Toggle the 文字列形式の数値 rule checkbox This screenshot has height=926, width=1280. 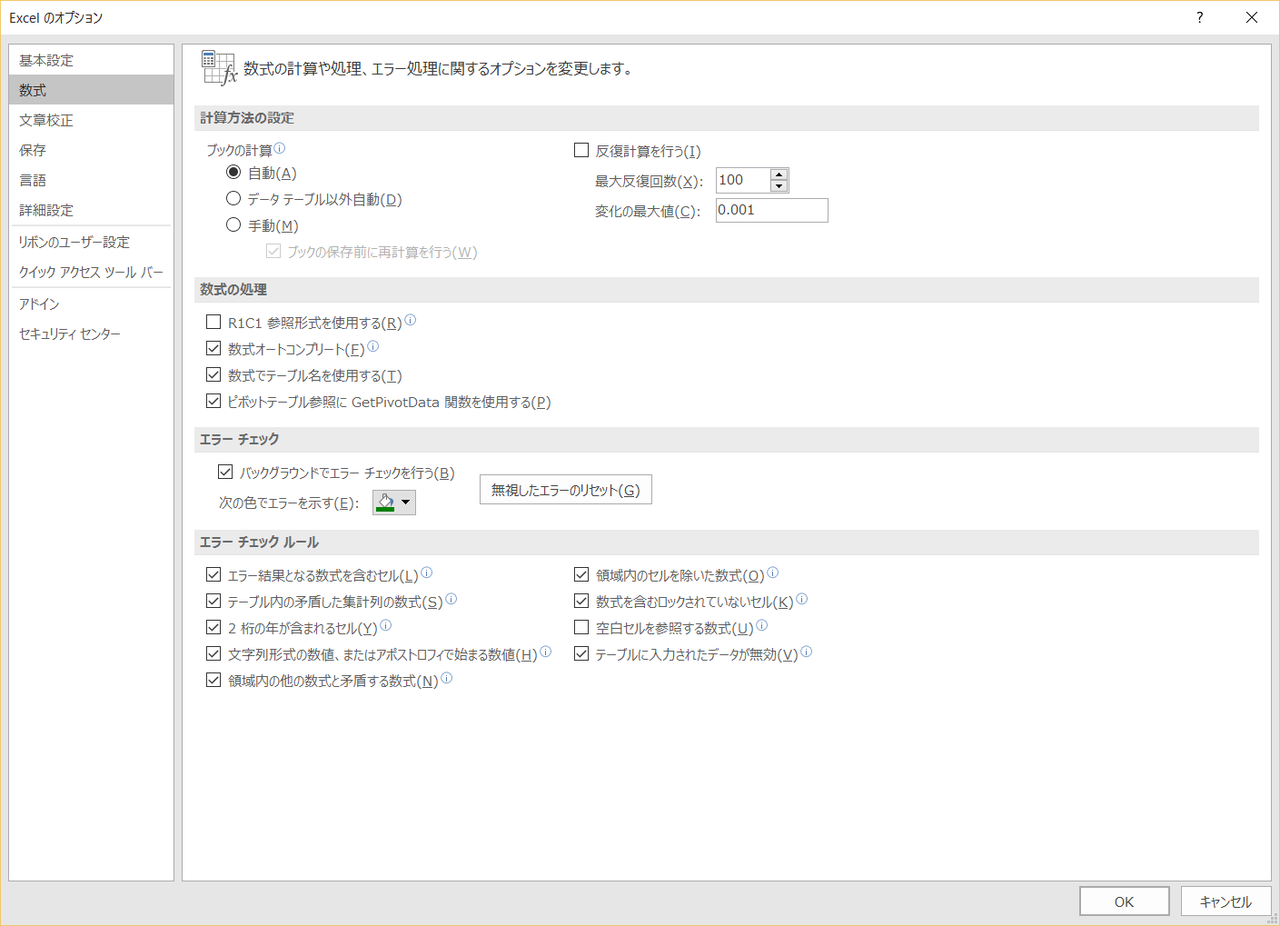tap(212, 654)
